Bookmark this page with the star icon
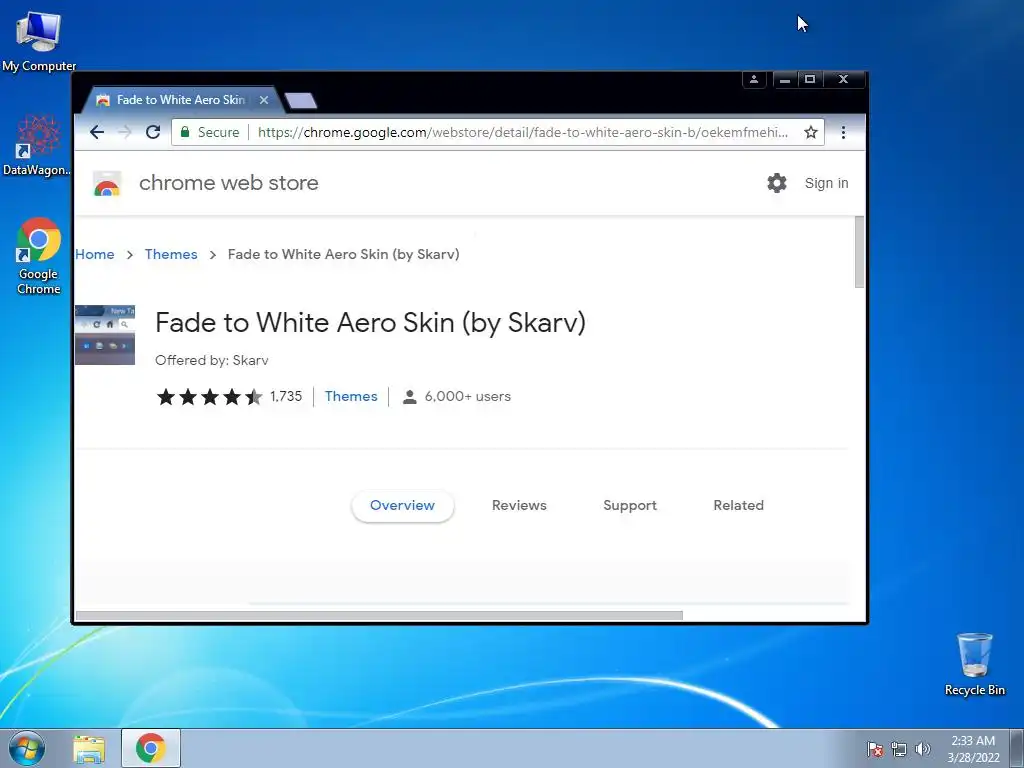Viewport: 1024px width, 768px height. coord(810,133)
